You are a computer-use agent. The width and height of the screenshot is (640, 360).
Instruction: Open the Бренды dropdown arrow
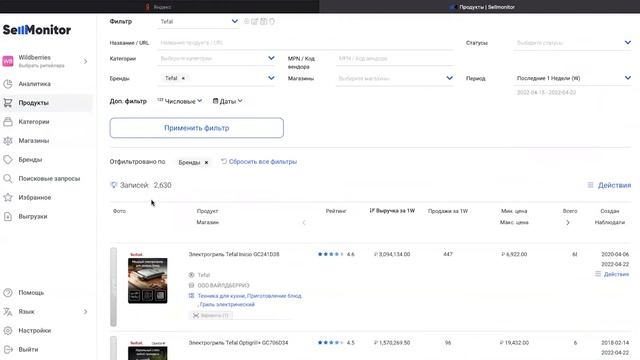pos(271,78)
